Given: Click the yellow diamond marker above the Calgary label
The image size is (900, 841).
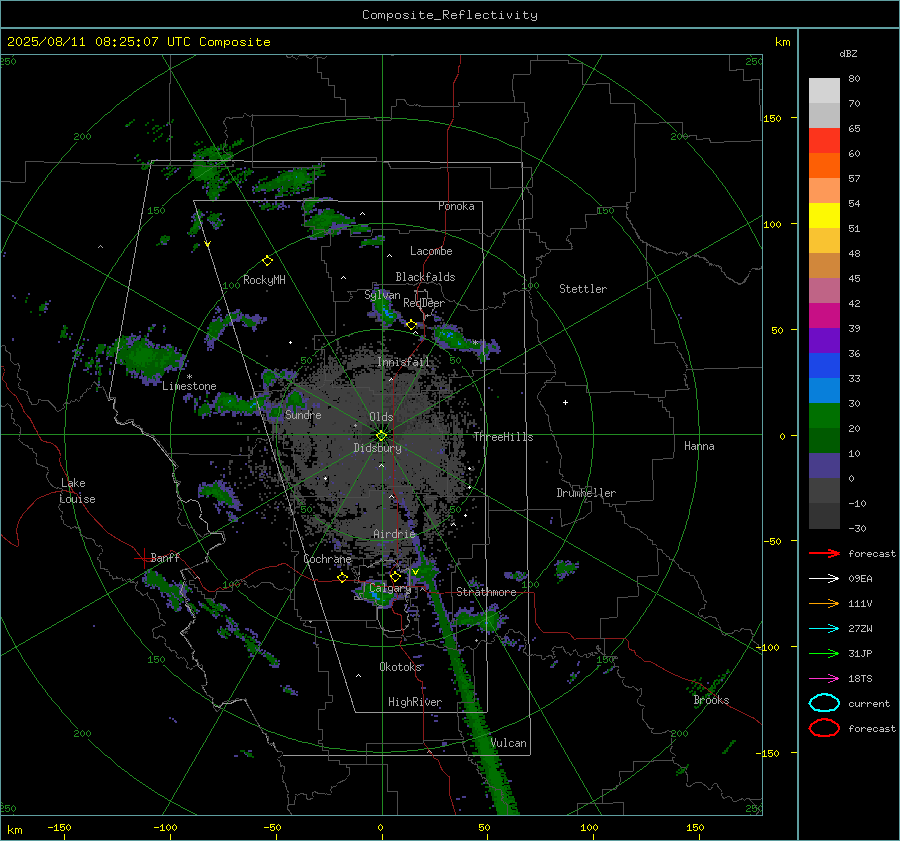Looking at the screenshot, I should (x=395, y=576).
